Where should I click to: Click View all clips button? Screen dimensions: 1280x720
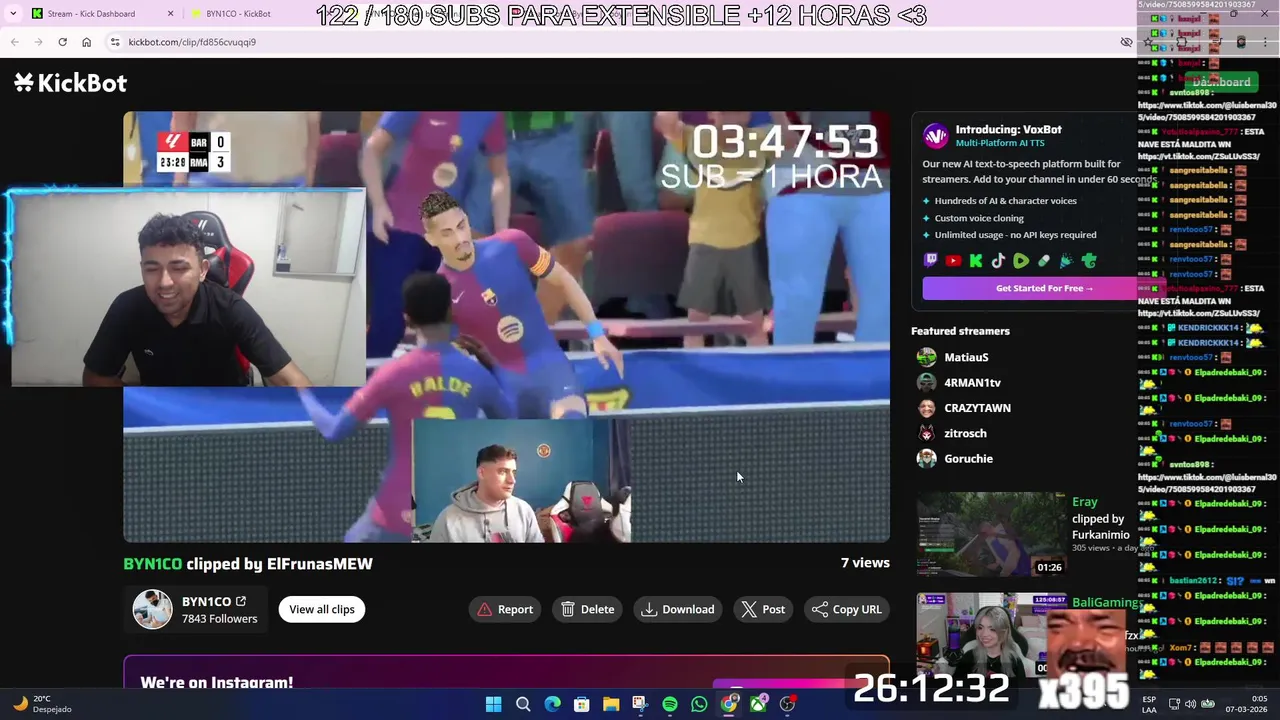(x=322, y=609)
